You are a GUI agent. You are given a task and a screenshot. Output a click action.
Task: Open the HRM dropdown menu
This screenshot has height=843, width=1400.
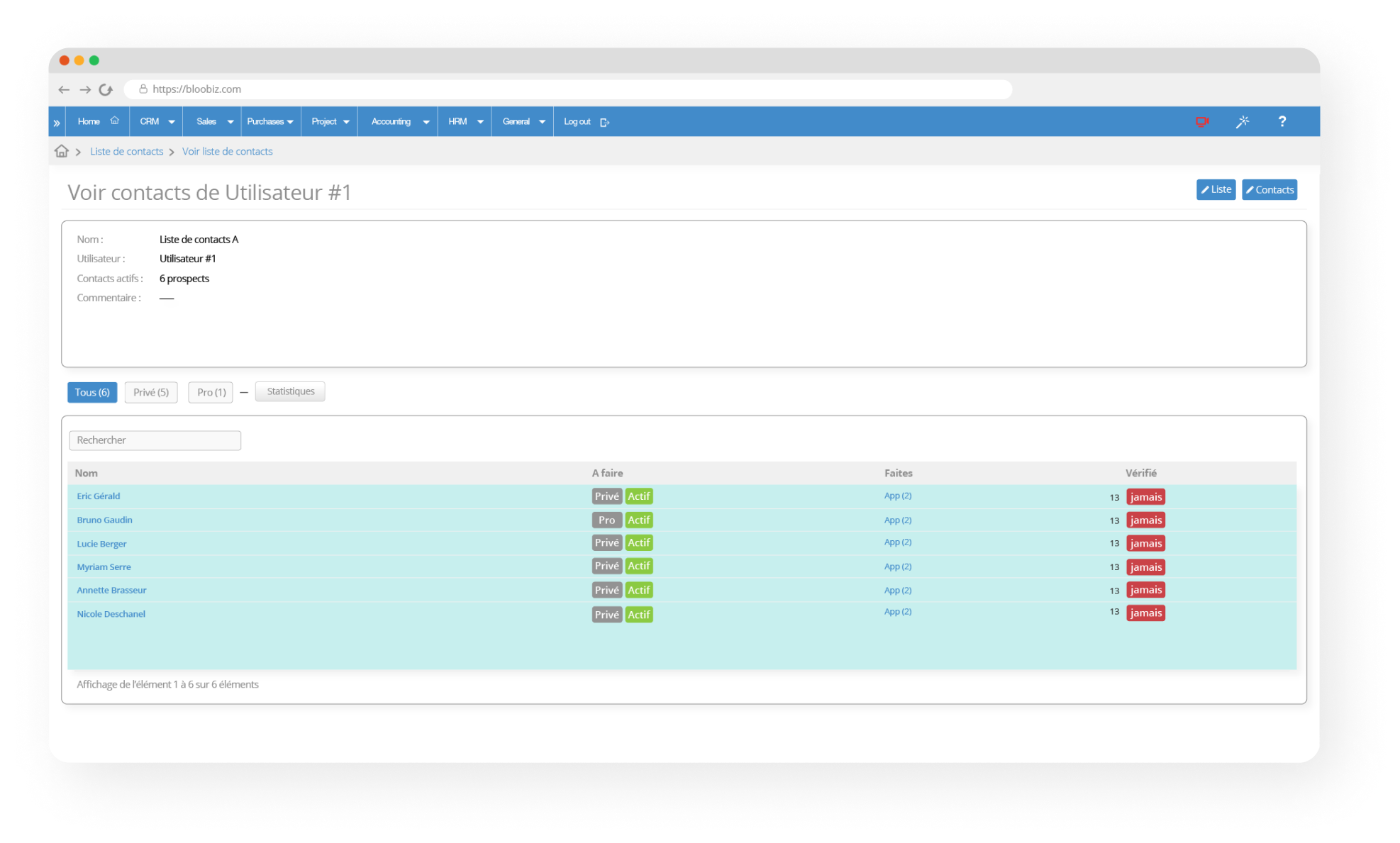[x=465, y=121]
